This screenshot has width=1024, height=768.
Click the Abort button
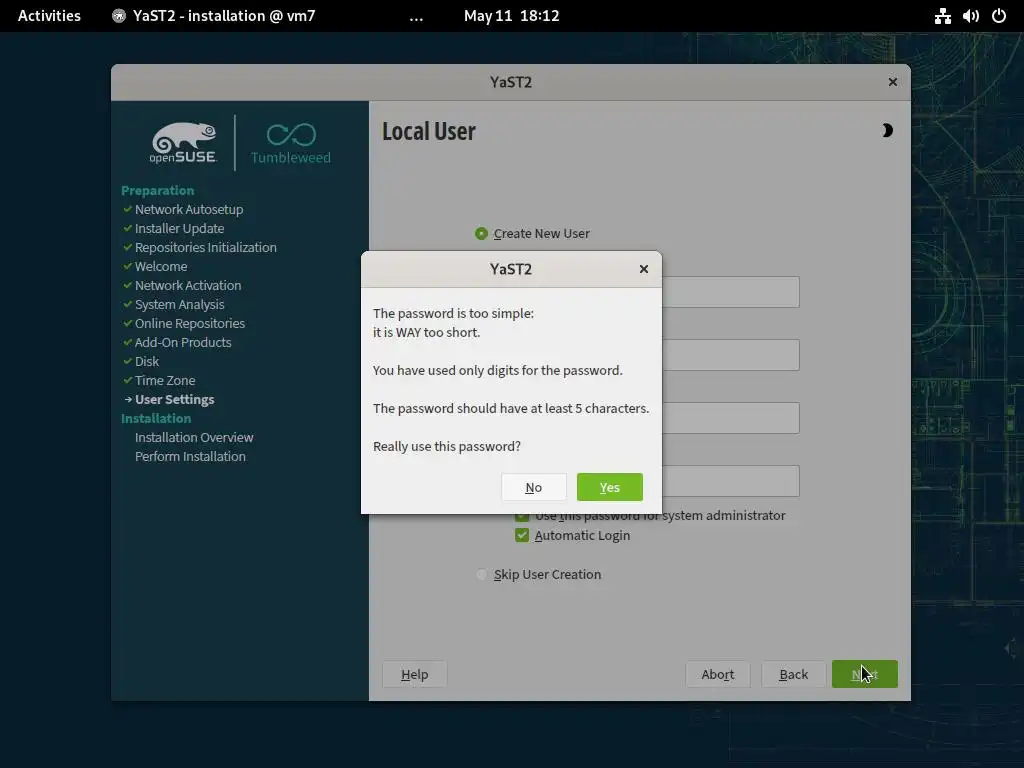718,675
